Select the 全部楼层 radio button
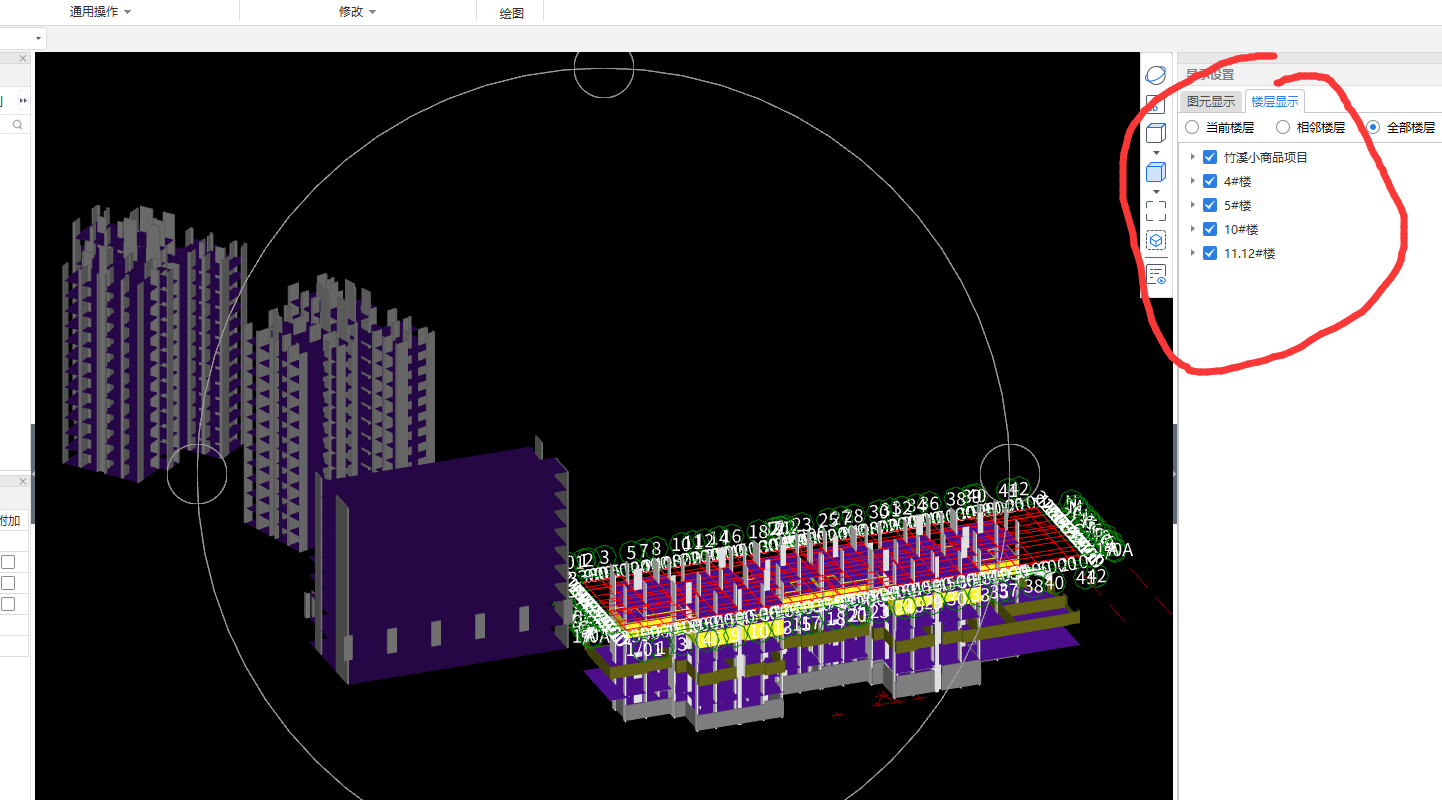The width and height of the screenshot is (1442, 800). (1373, 128)
